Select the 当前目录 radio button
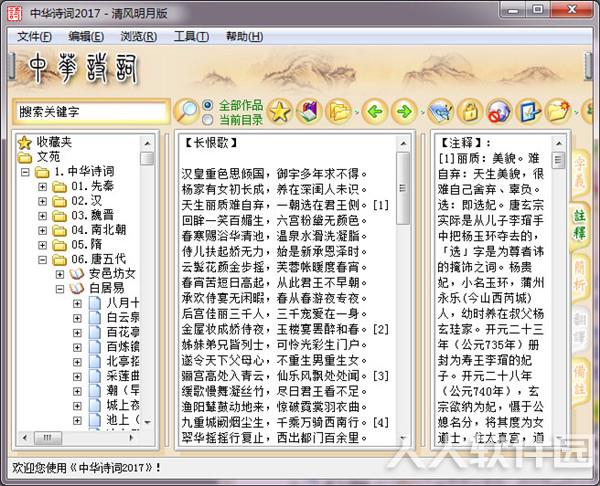Viewport: 600px width, 486px height. tap(208, 120)
